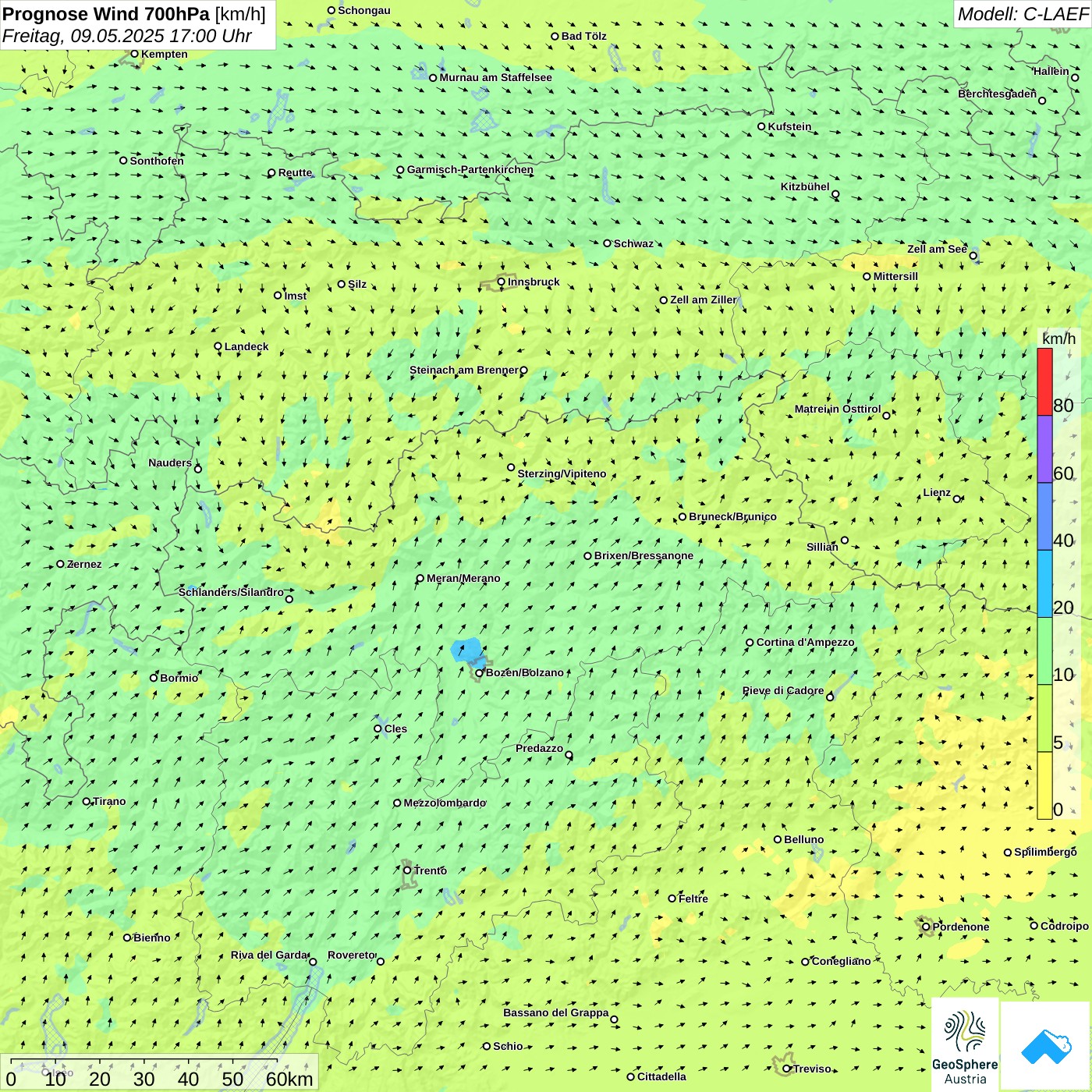Click the Garmisch-Partenkirchen label
Viewport: 1092px width, 1092px height.
pos(470,169)
